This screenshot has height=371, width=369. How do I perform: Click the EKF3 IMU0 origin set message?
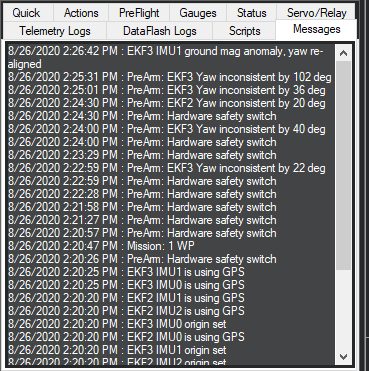click(x=117, y=324)
